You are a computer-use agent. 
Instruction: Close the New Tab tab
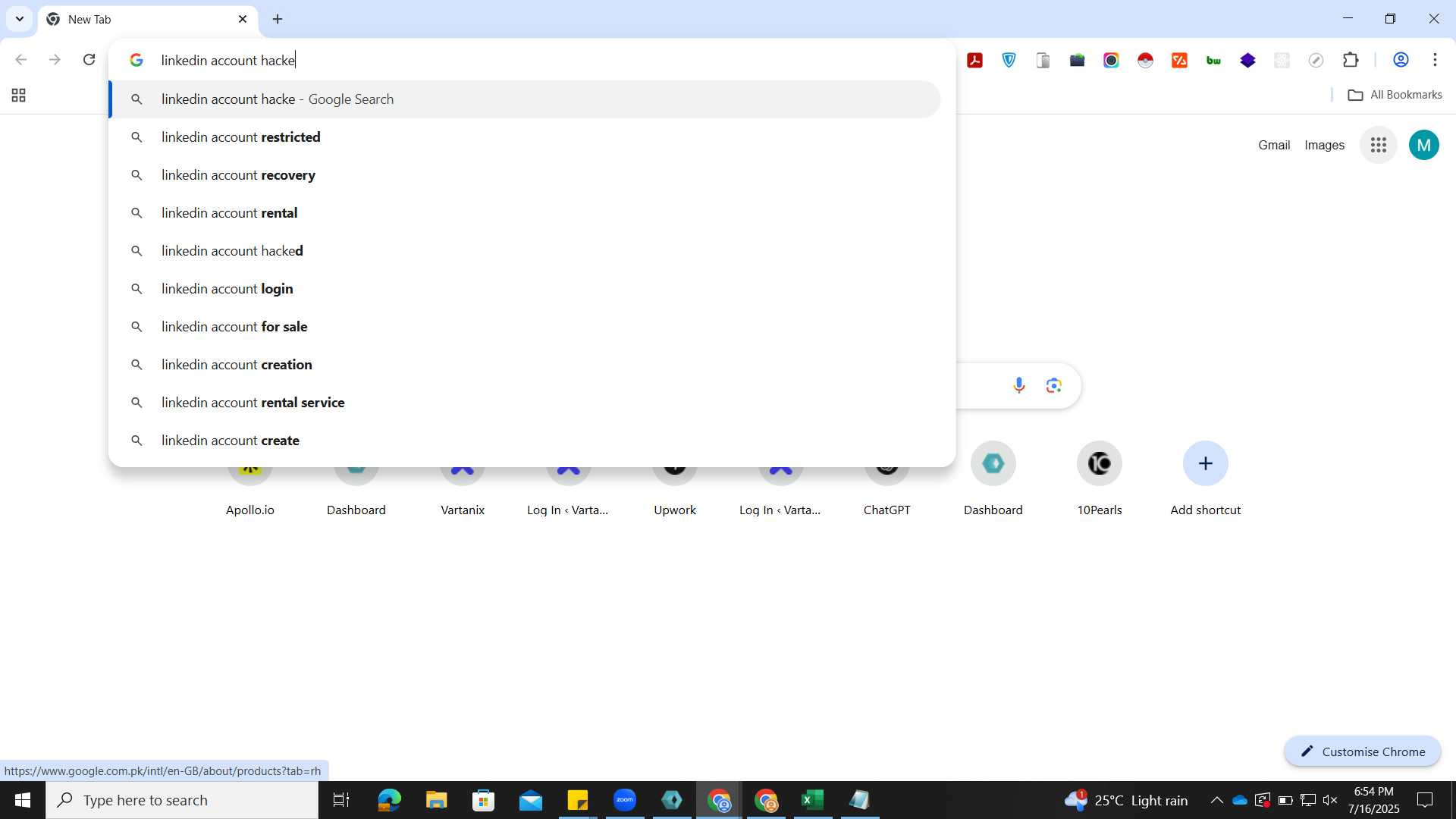(x=243, y=19)
